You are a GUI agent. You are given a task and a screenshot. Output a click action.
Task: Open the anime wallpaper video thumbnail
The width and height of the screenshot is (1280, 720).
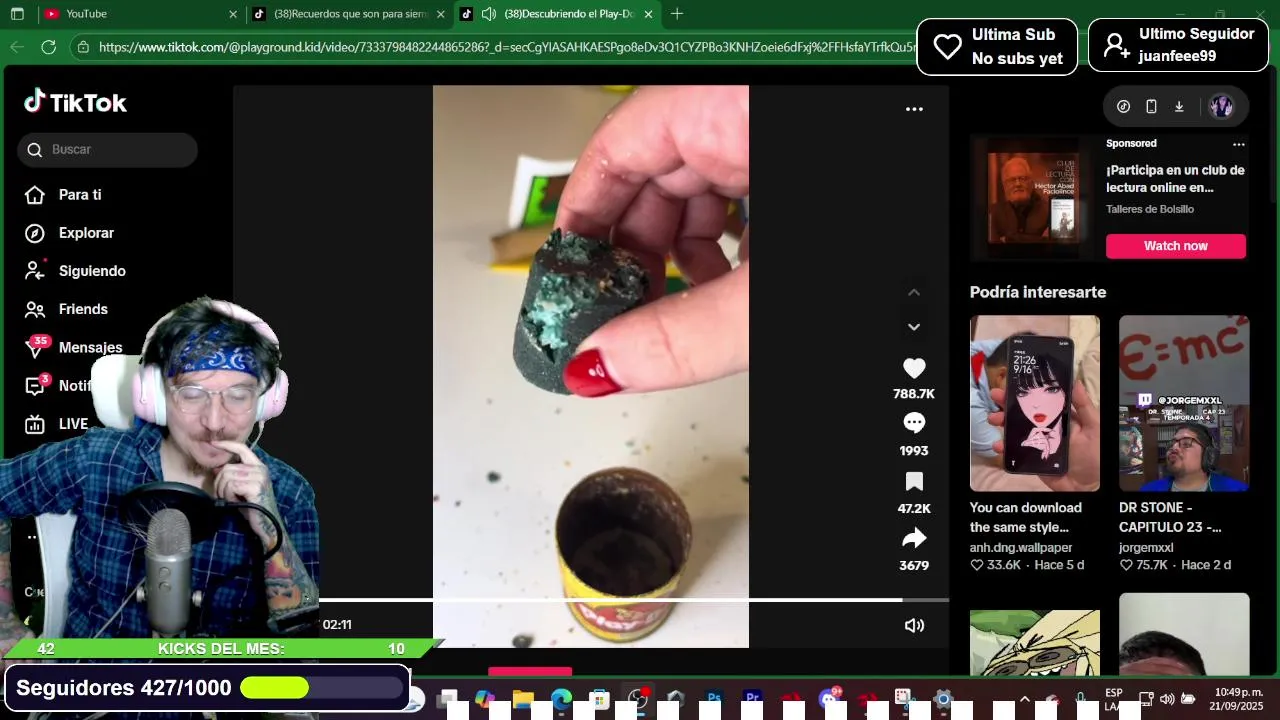(x=1034, y=404)
